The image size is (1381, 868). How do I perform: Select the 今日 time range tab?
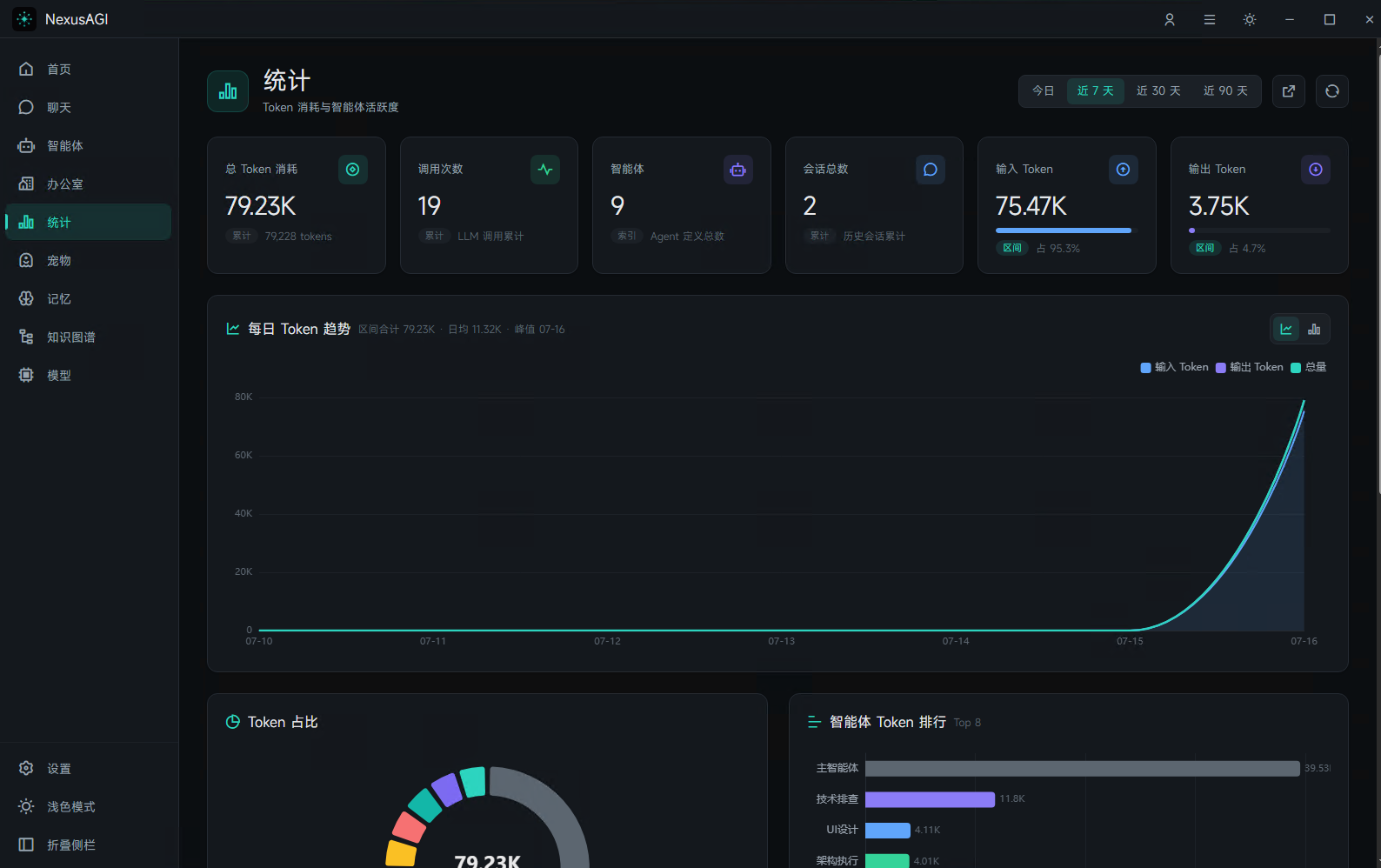[1044, 91]
